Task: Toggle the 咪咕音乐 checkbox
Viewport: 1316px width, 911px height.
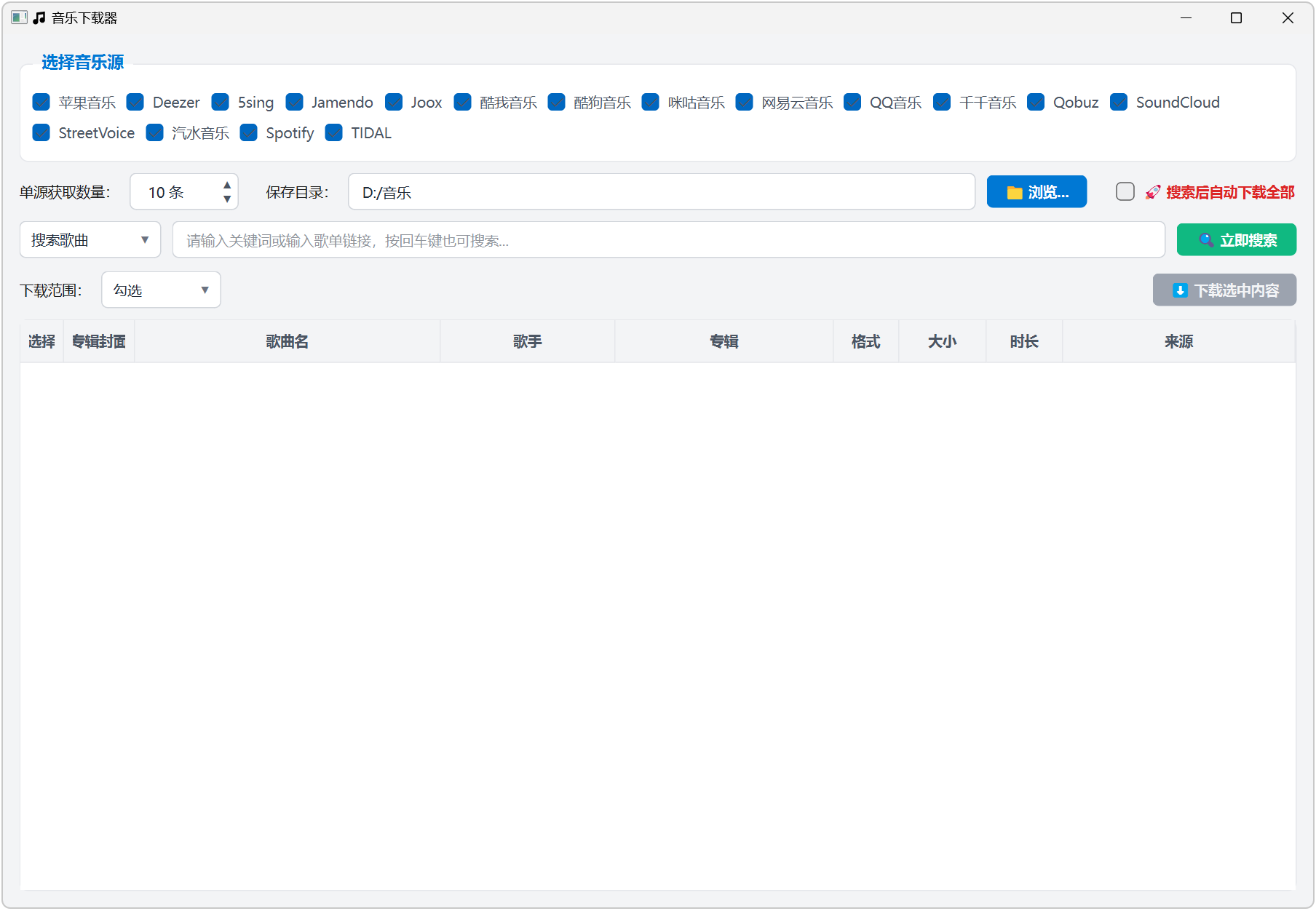Action: (x=651, y=103)
